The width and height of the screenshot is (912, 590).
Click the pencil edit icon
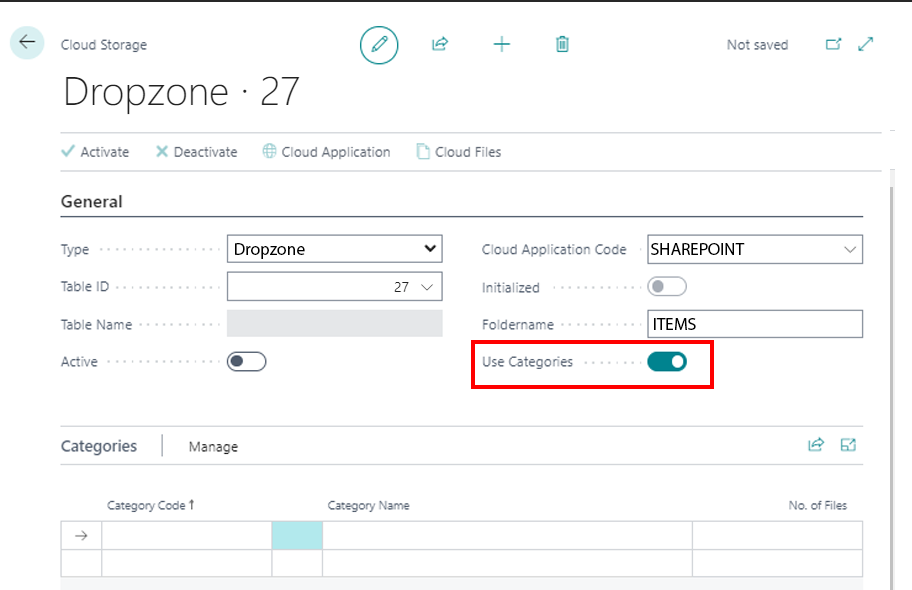click(x=379, y=45)
